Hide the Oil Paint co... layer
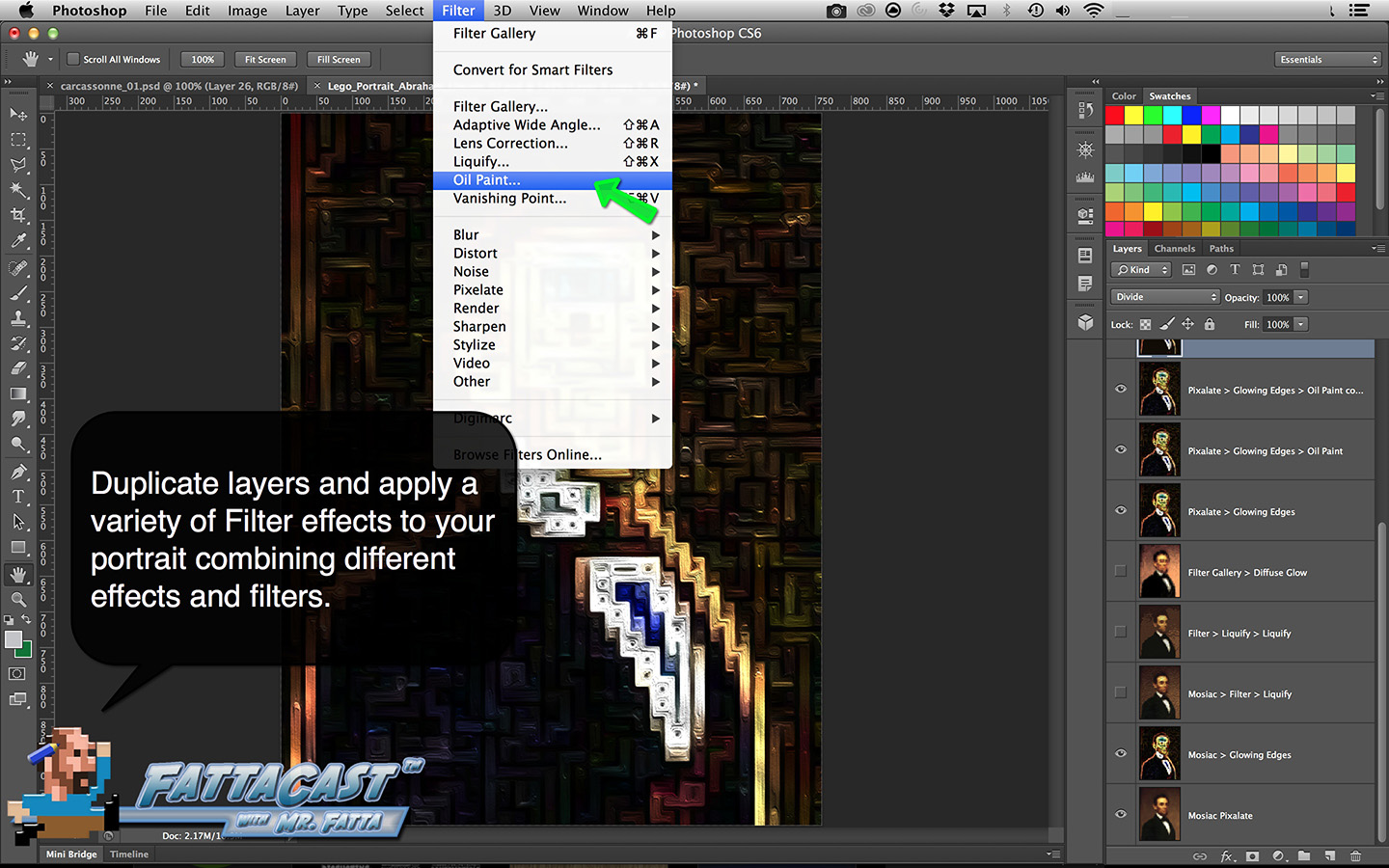 click(1121, 390)
